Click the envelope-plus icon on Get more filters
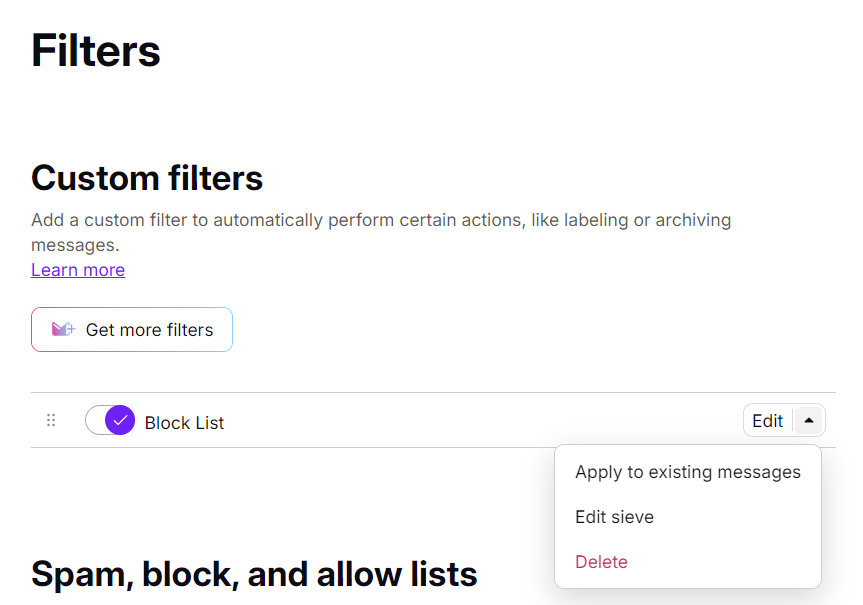The image size is (863, 605). (x=60, y=329)
